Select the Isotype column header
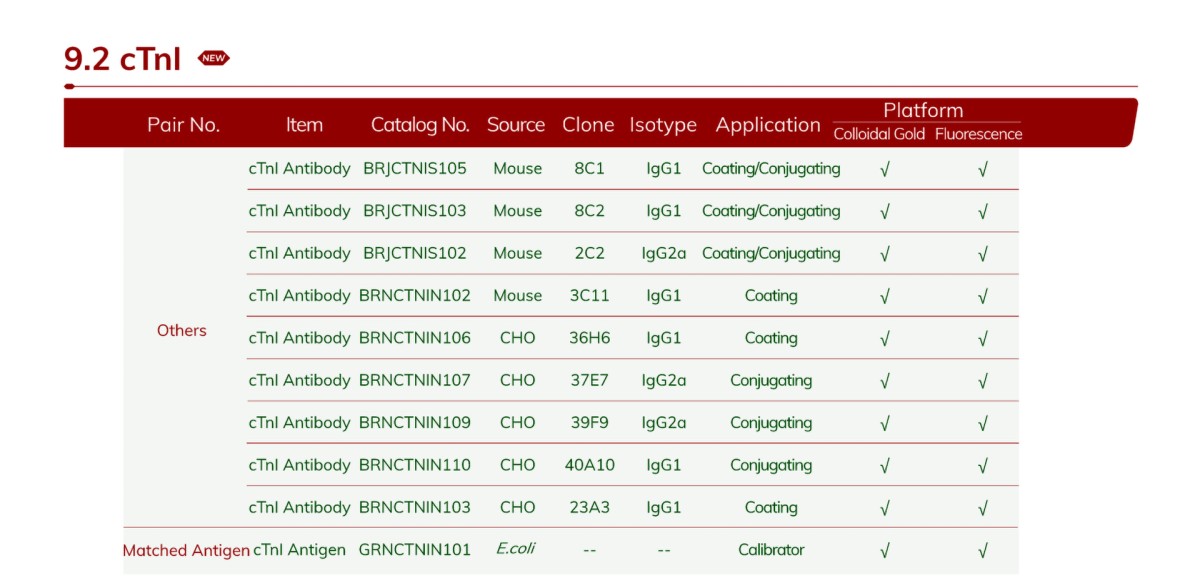Screen dimensions: 1200x583 (x=663, y=125)
